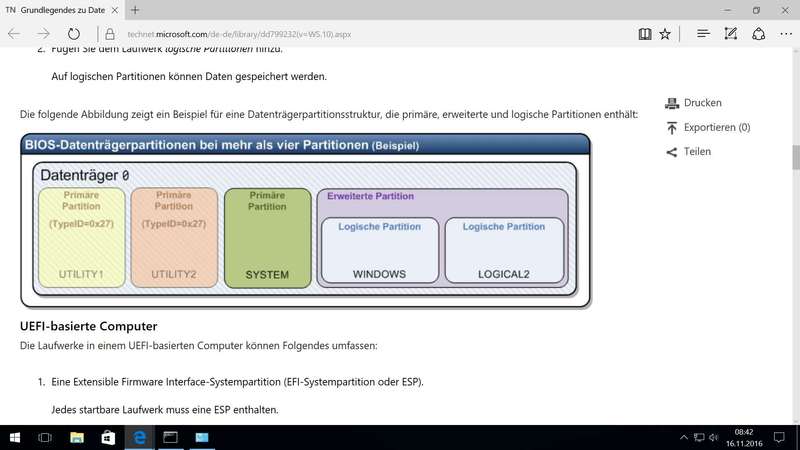This screenshot has height=450, width=800.
Task: Click the Drucken printer icon
Action: coord(672,103)
